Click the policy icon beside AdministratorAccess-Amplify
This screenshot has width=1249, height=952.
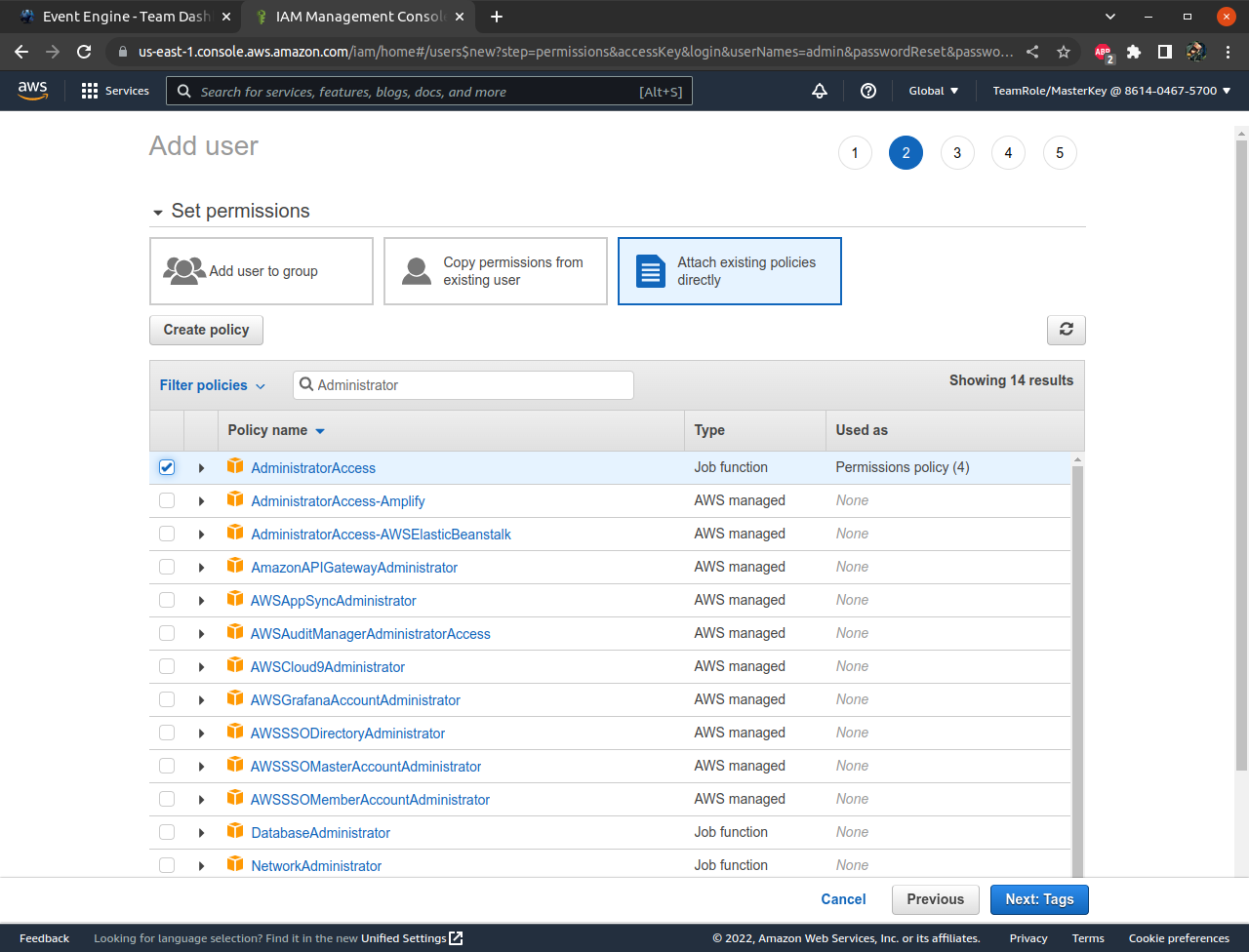[235, 499]
